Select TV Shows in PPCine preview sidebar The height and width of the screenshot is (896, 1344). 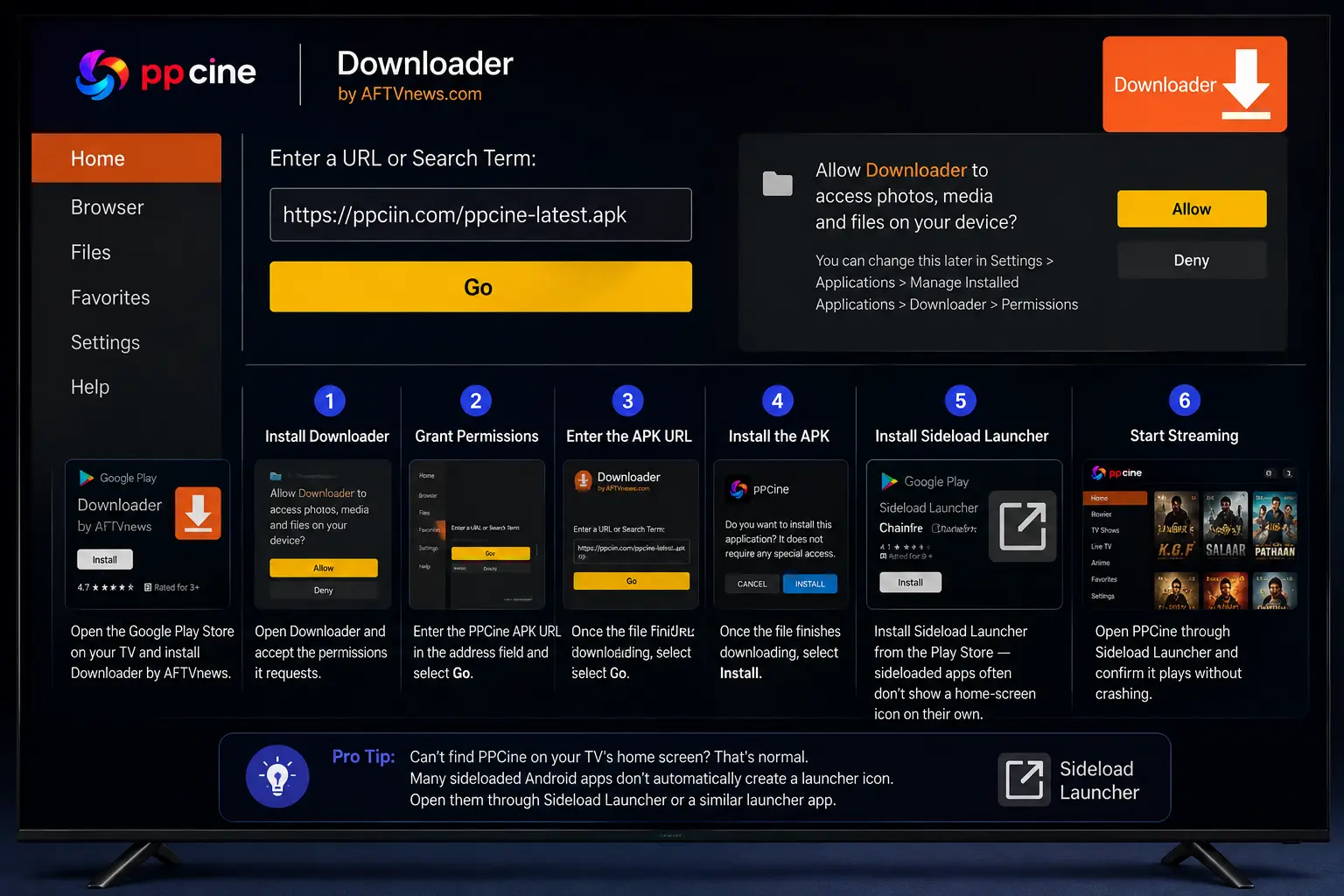(1105, 530)
